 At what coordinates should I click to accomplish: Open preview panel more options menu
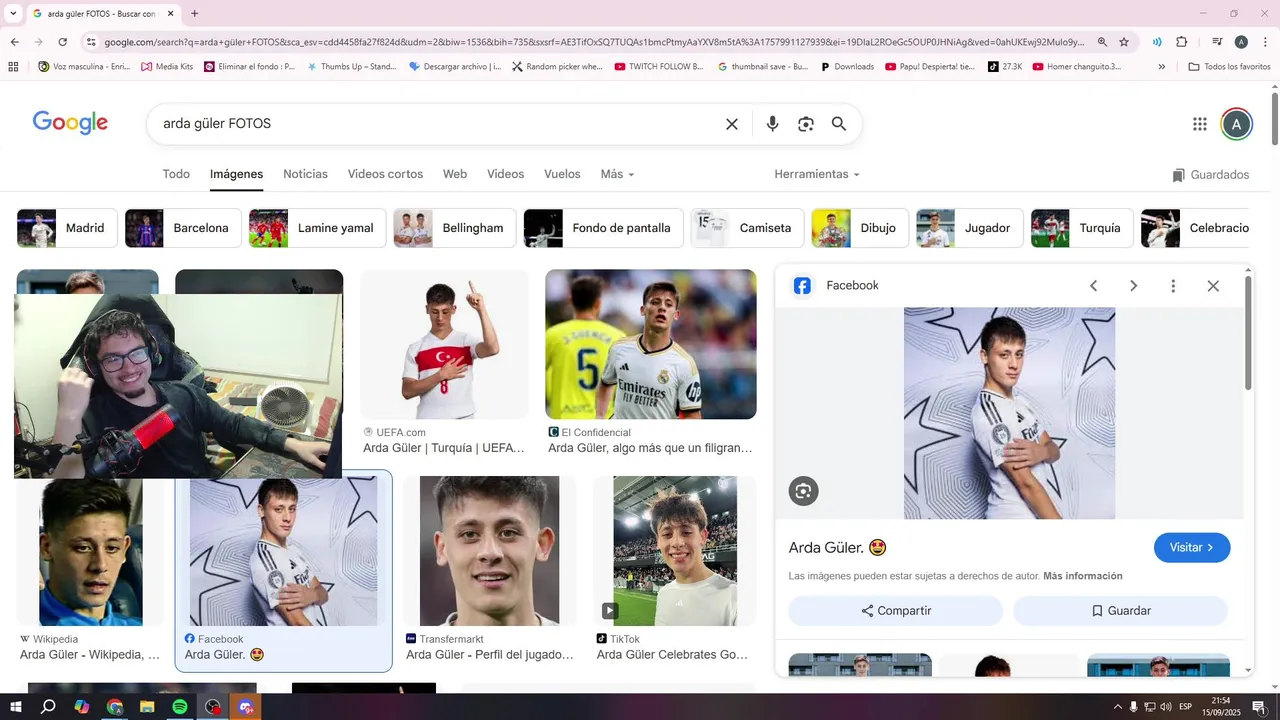coord(1173,286)
